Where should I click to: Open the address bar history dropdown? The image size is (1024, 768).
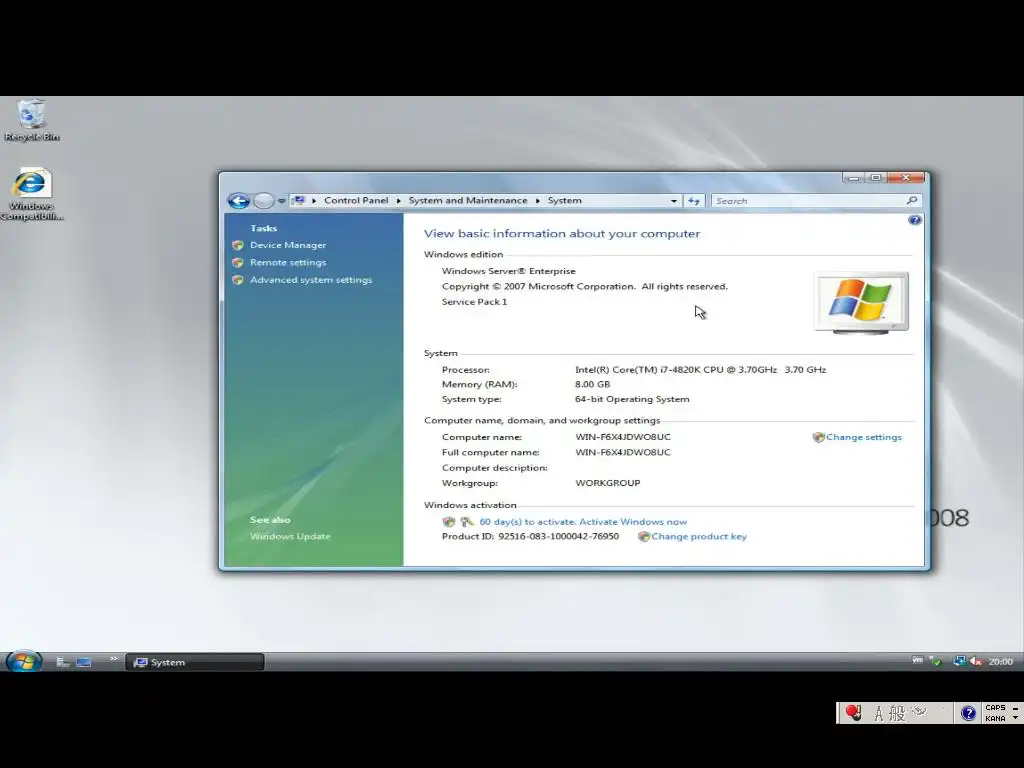coord(673,201)
